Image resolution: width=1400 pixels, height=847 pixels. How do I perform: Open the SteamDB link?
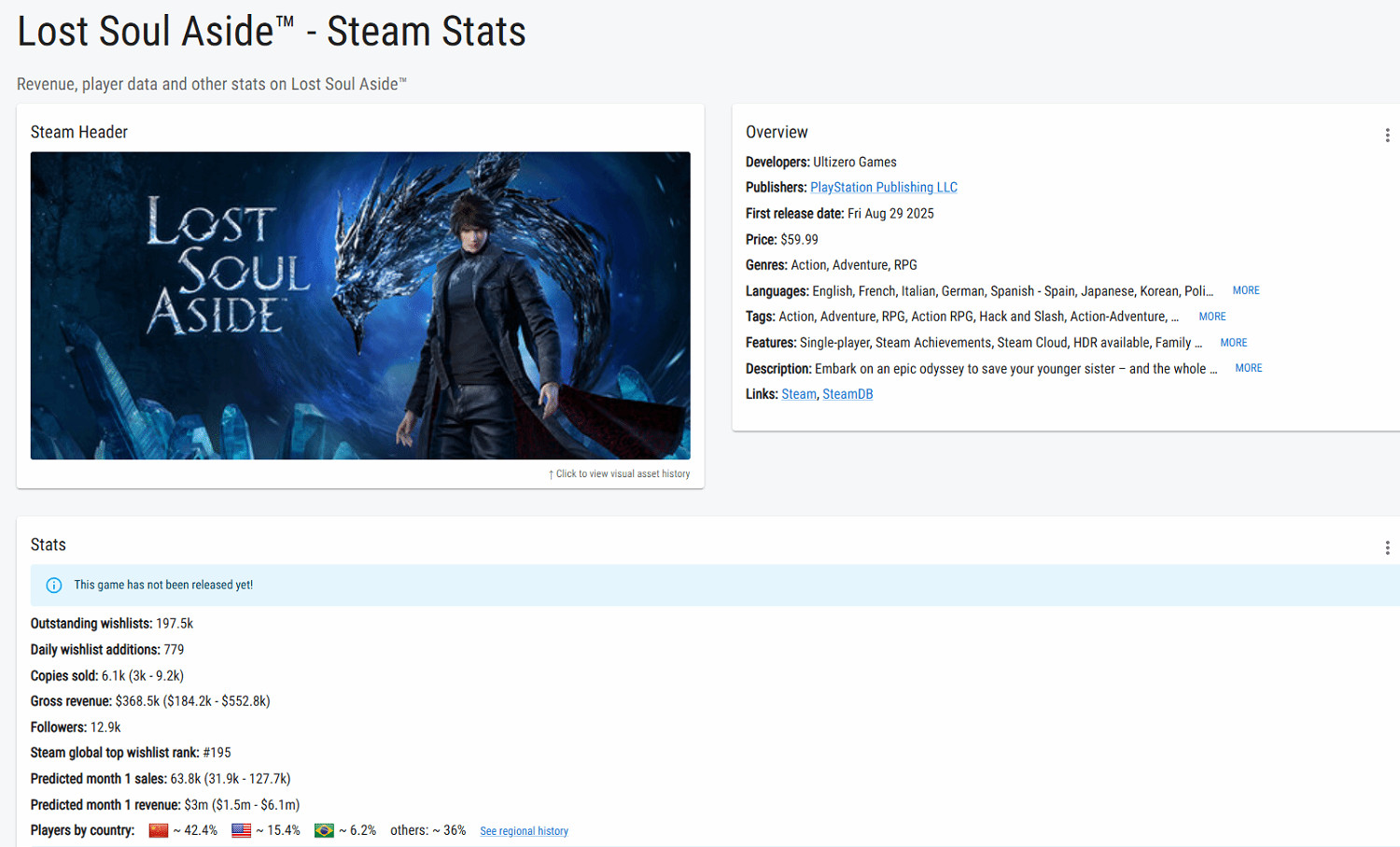(847, 393)
